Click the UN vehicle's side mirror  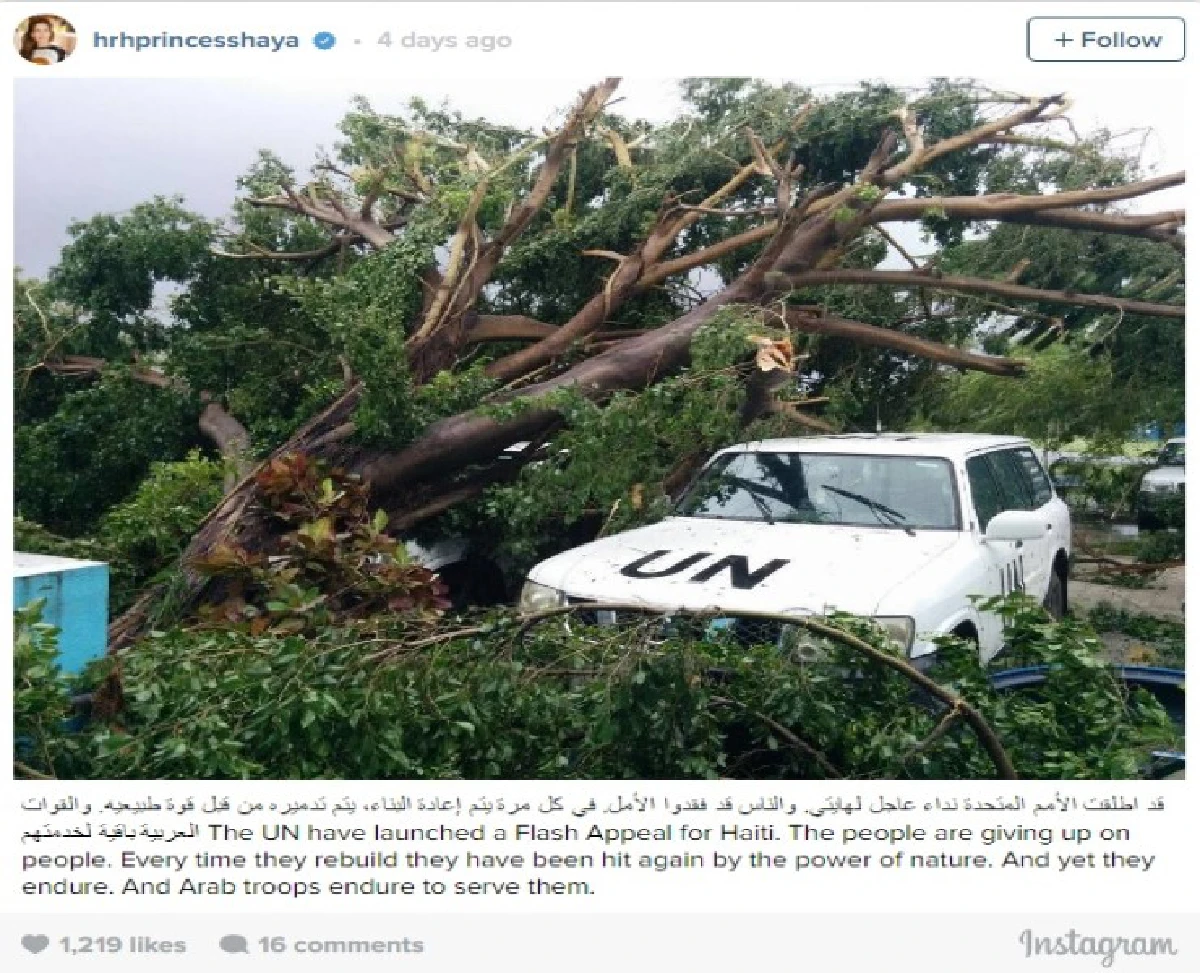coord(1014,526)
